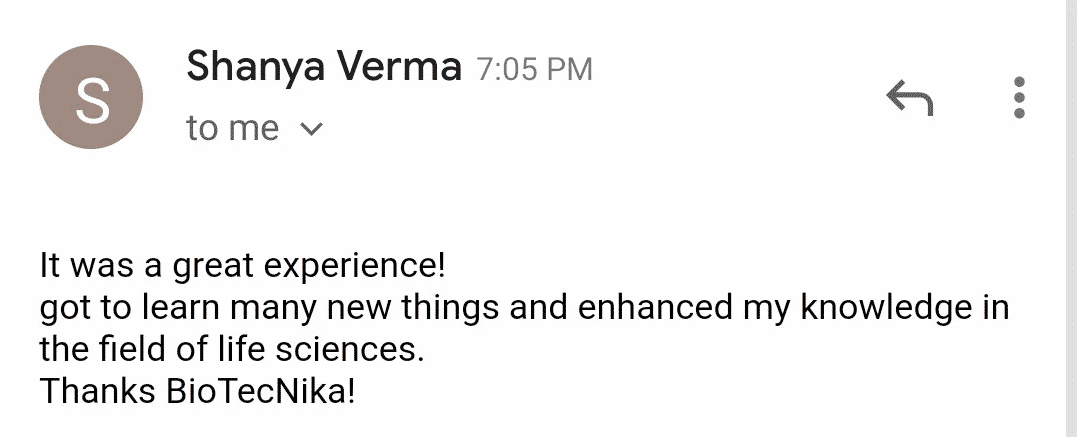Click the closing line 'Thanks BioTecNika!'

(x=198, y=391)
